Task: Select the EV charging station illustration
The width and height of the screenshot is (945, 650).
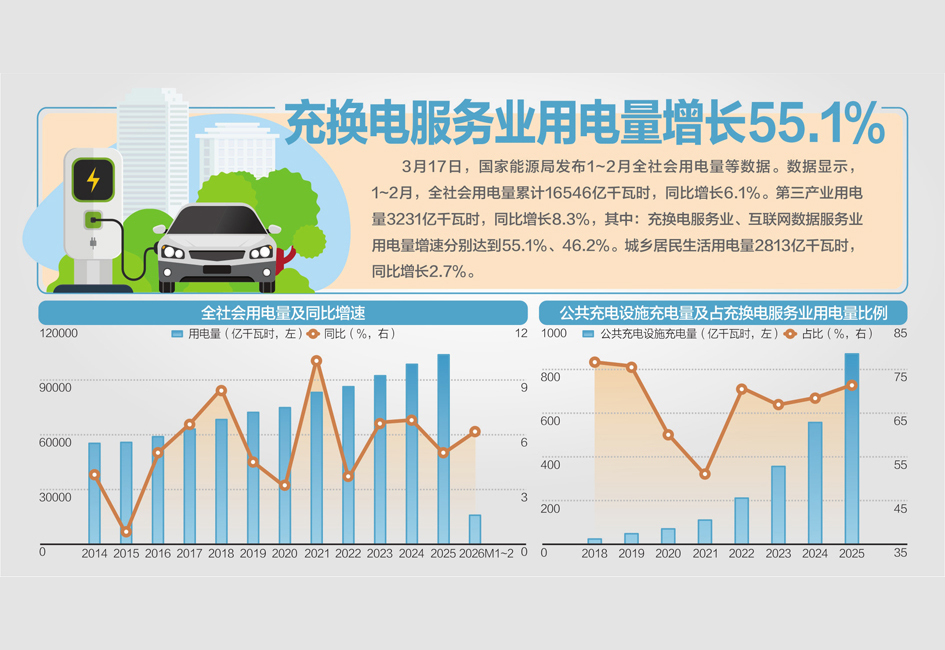Action: tap(91, 215)
